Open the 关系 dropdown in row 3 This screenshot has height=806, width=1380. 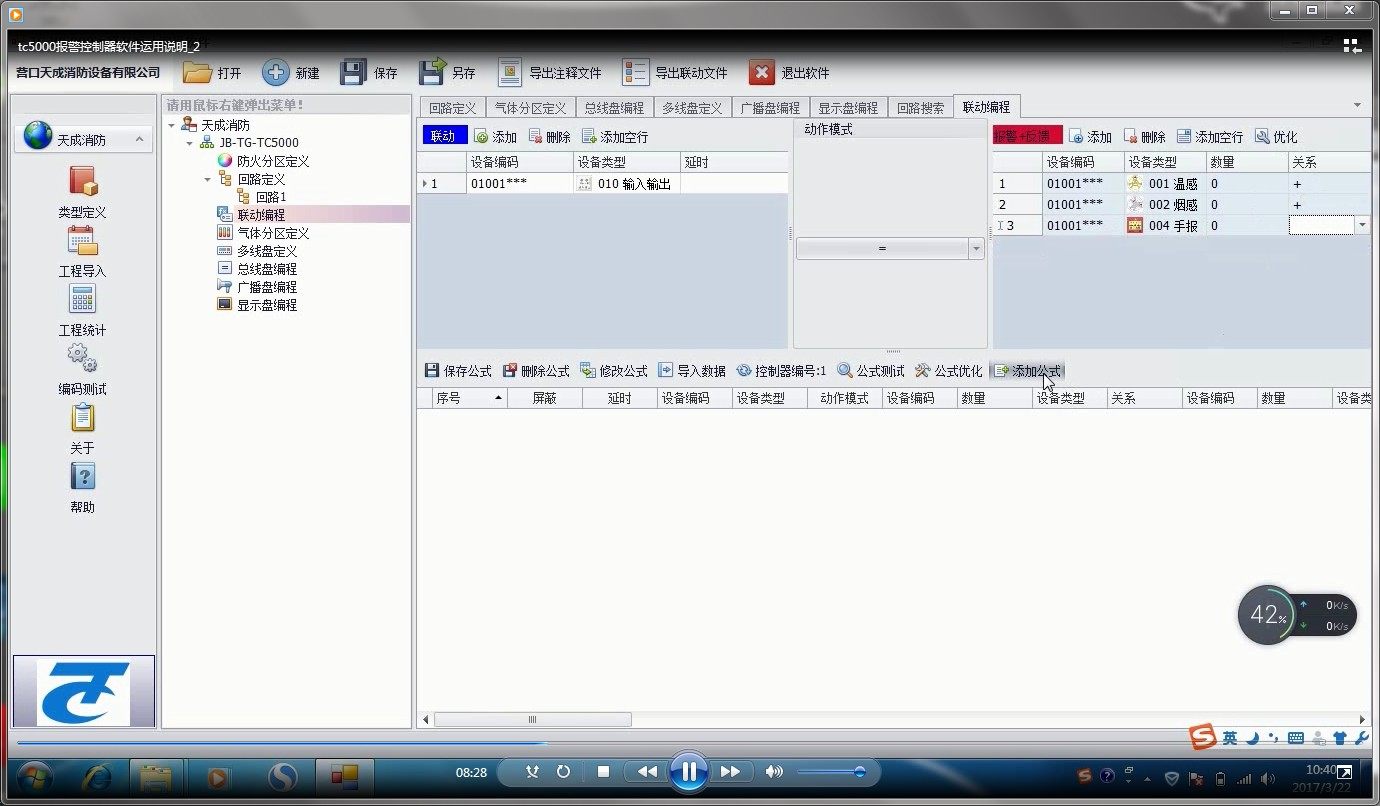click(1362, 226)
